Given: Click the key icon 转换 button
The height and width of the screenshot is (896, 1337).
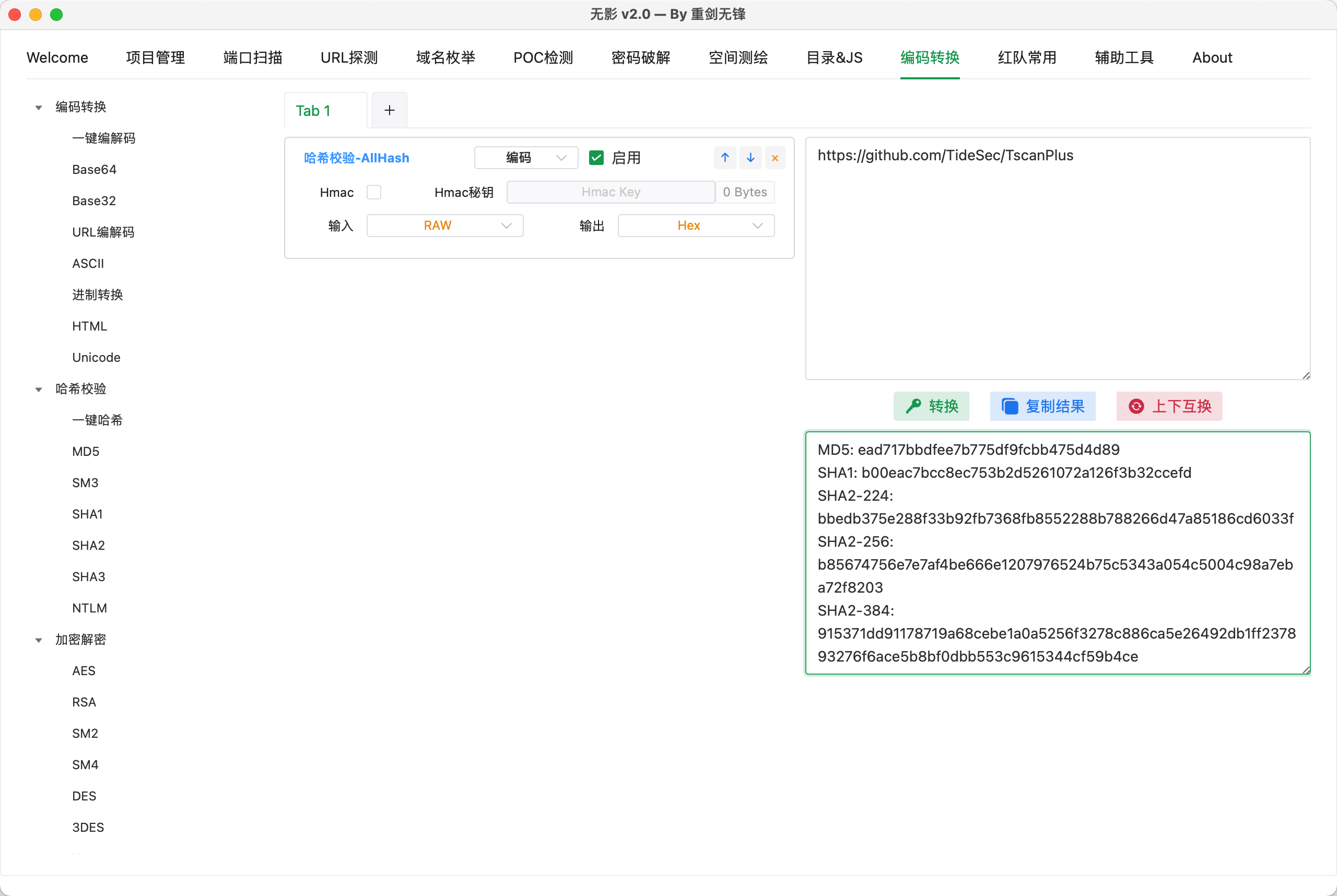Looking at the screenshot, I should (x=931, y=406).
